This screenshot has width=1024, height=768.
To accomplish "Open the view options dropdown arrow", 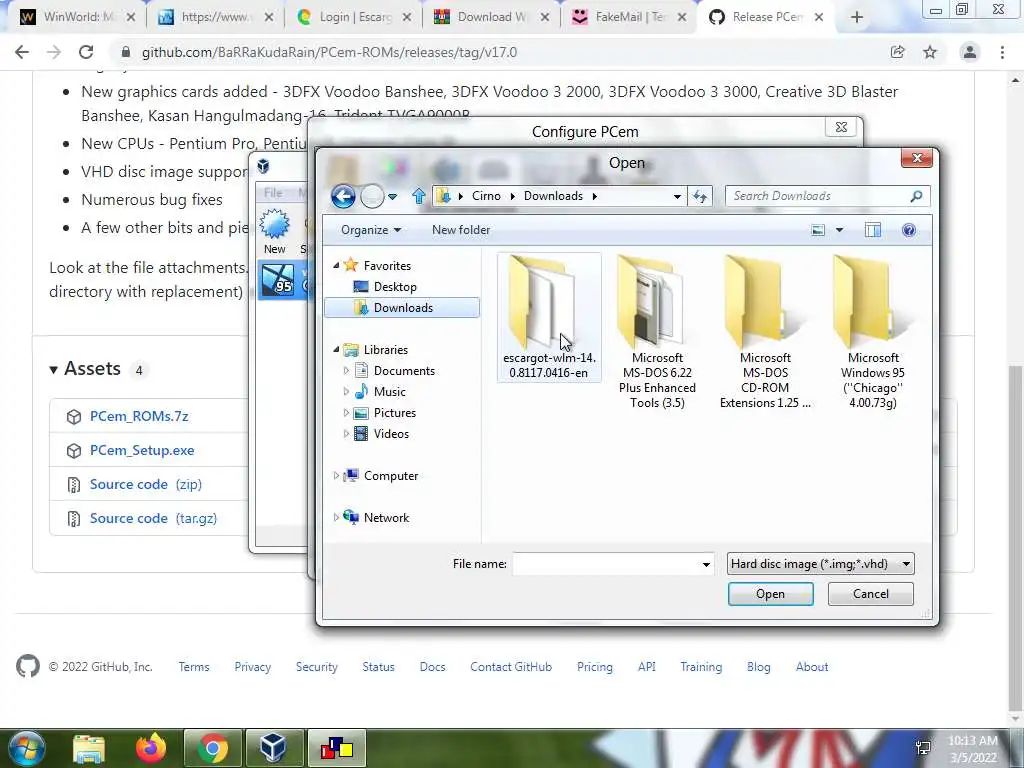I will pyautogui.click(x=840, y=230).
